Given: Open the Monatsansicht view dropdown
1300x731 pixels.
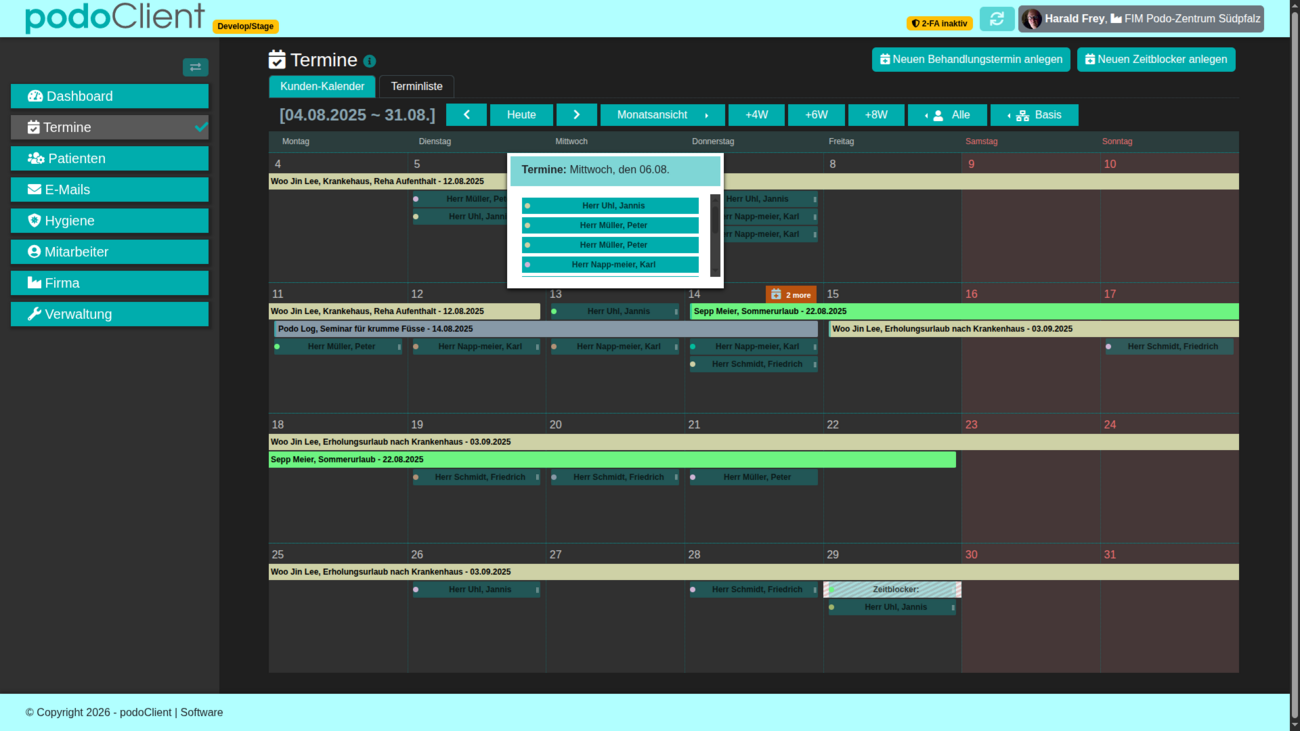Looking at the screenshot, I should coord(662,115).
